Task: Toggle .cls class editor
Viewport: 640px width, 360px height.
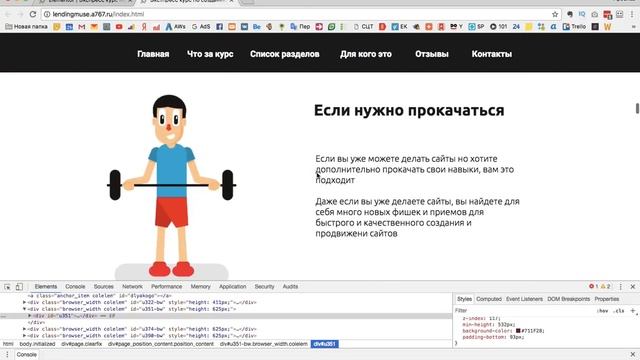Action: tap(619, 311)
